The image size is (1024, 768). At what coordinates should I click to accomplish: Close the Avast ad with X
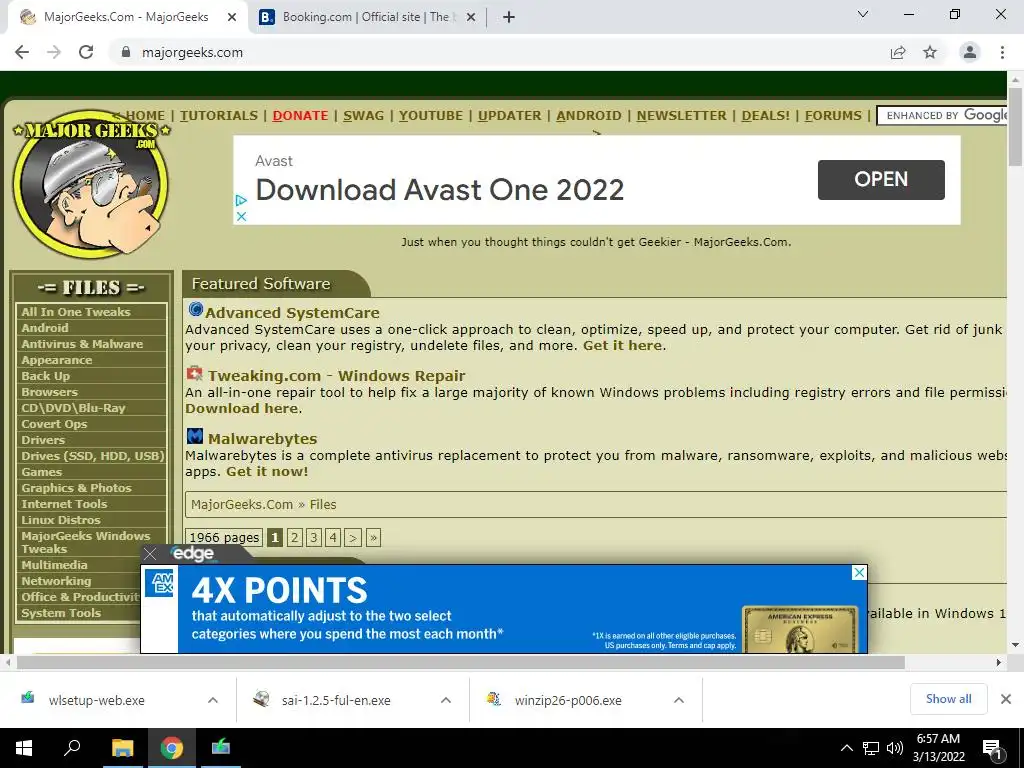241,216
